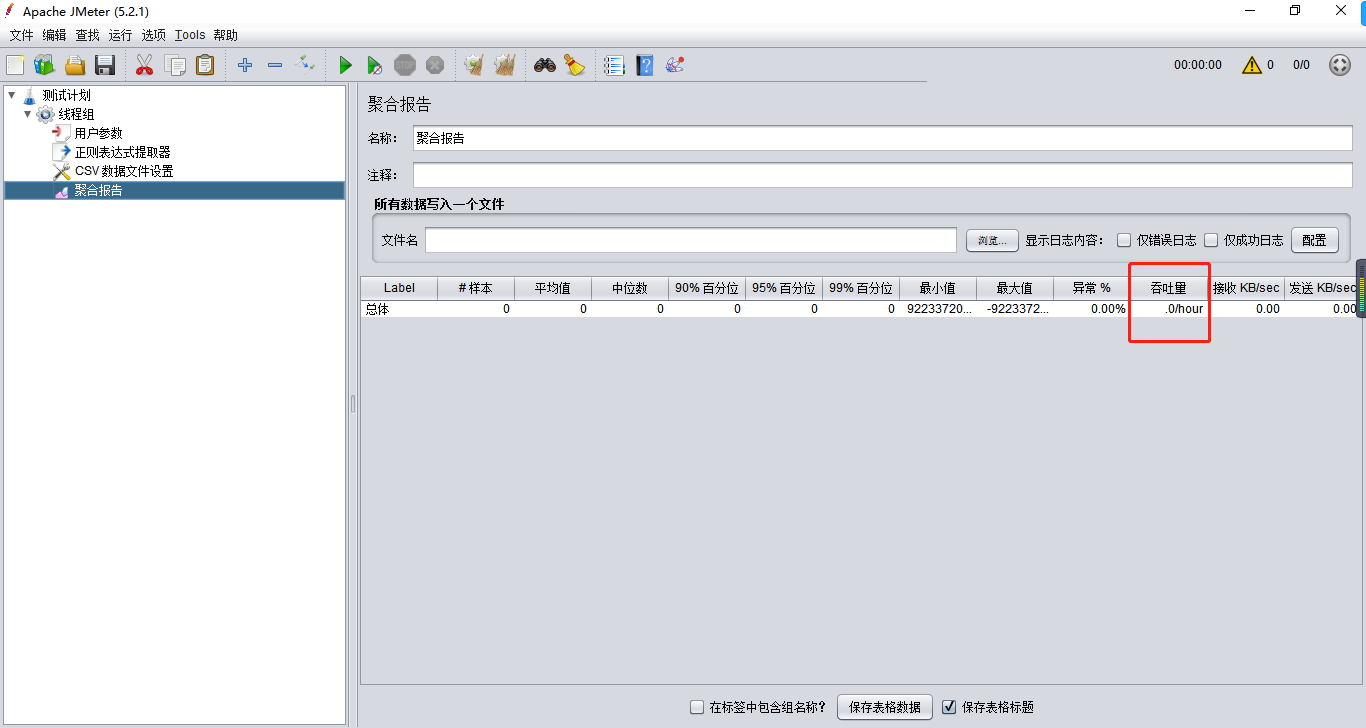Select 测试计划 in the tree
This screenshot has width=1366, height=728.
pyautogui.click(x=66, y=95)
